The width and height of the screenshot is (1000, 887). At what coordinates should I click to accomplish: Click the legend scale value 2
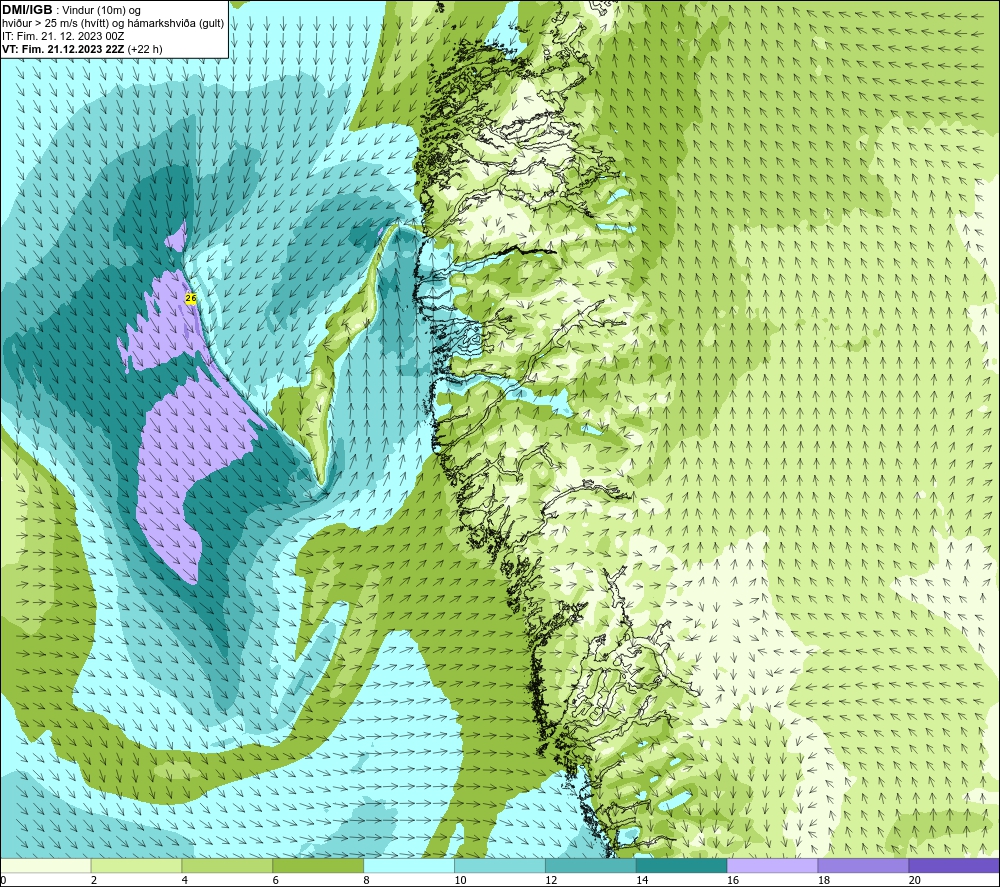coord(94,881)
